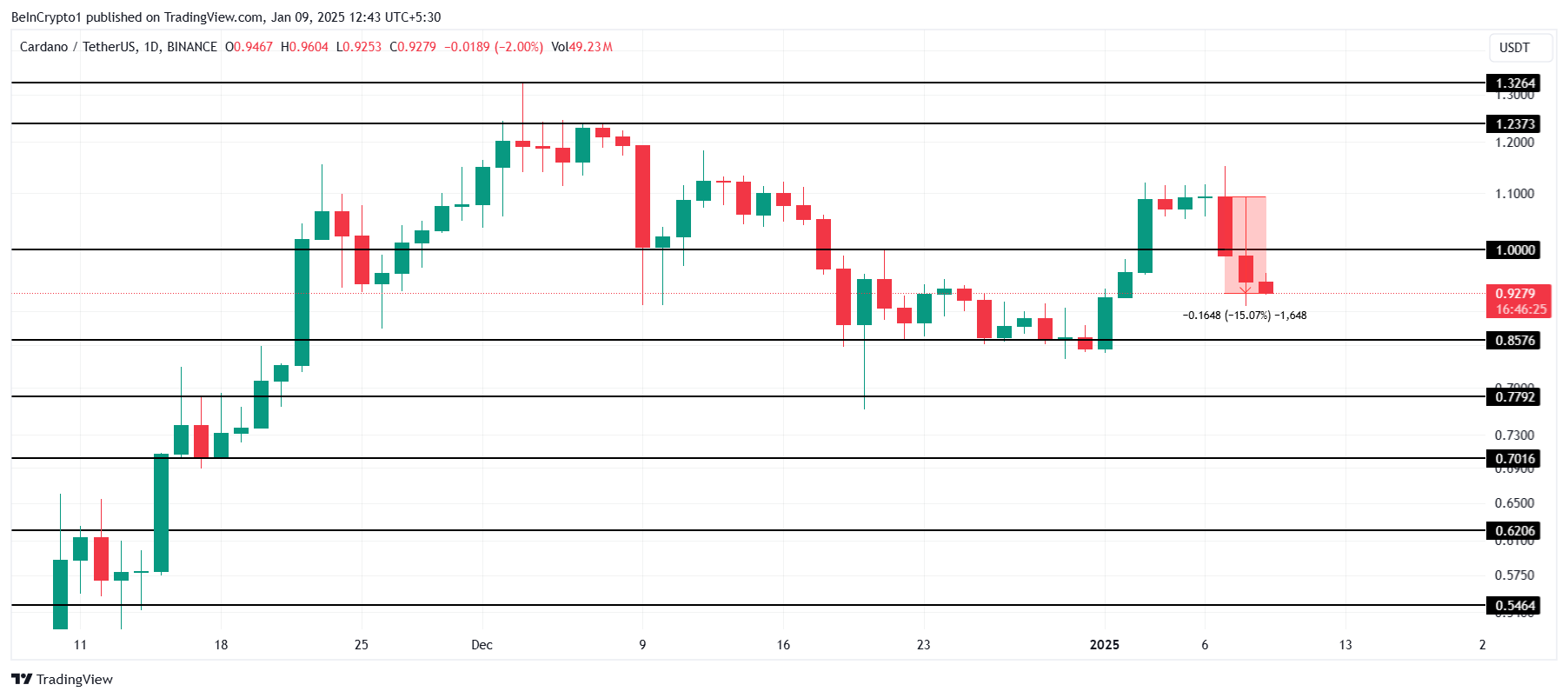Select the tall red candle on December 9
1568x698 pixels.
tap(642, 196)
